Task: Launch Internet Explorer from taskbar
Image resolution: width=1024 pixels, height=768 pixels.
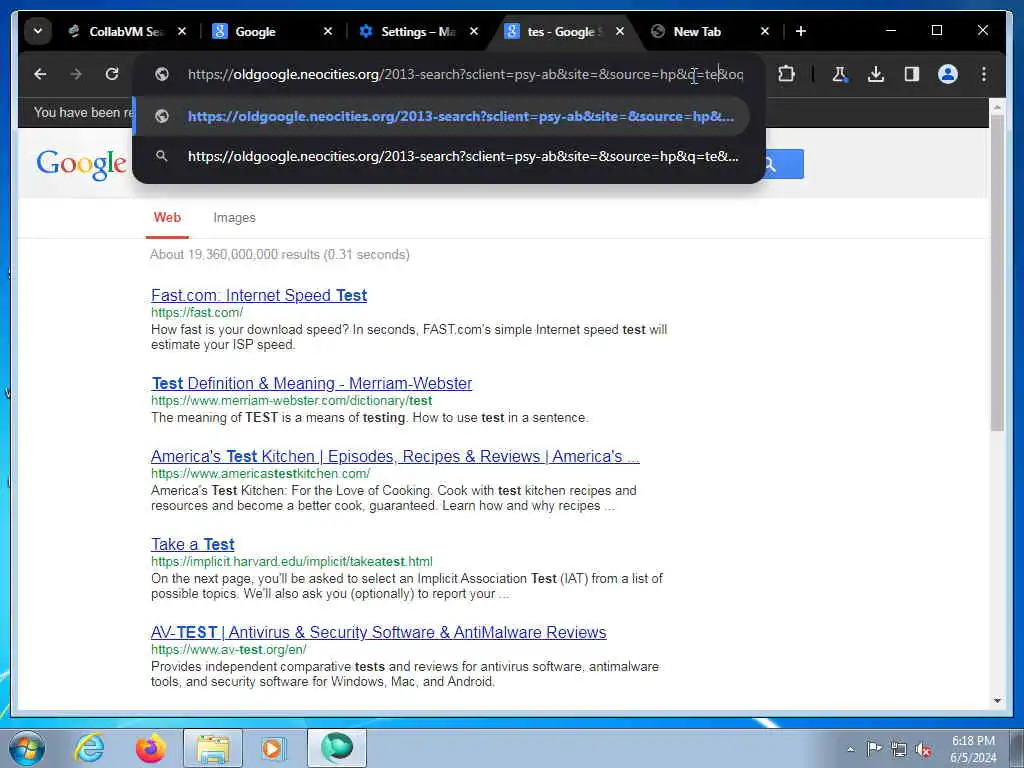Action: [89, 748]
